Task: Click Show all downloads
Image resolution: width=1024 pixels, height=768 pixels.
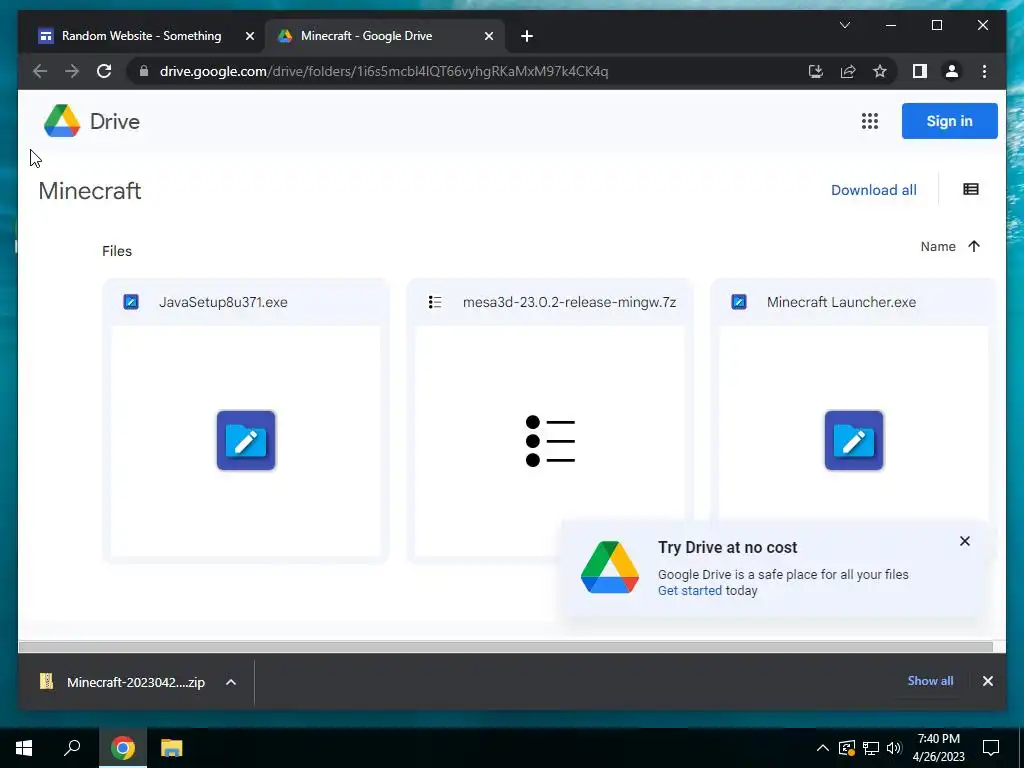Action: pos(930,680)
